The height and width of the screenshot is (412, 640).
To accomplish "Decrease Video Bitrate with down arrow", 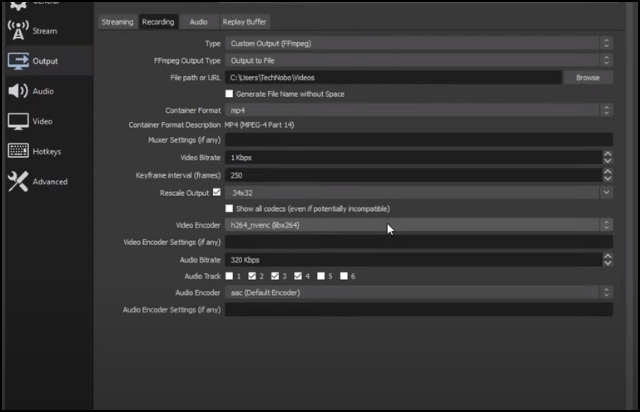I will 607,161.
